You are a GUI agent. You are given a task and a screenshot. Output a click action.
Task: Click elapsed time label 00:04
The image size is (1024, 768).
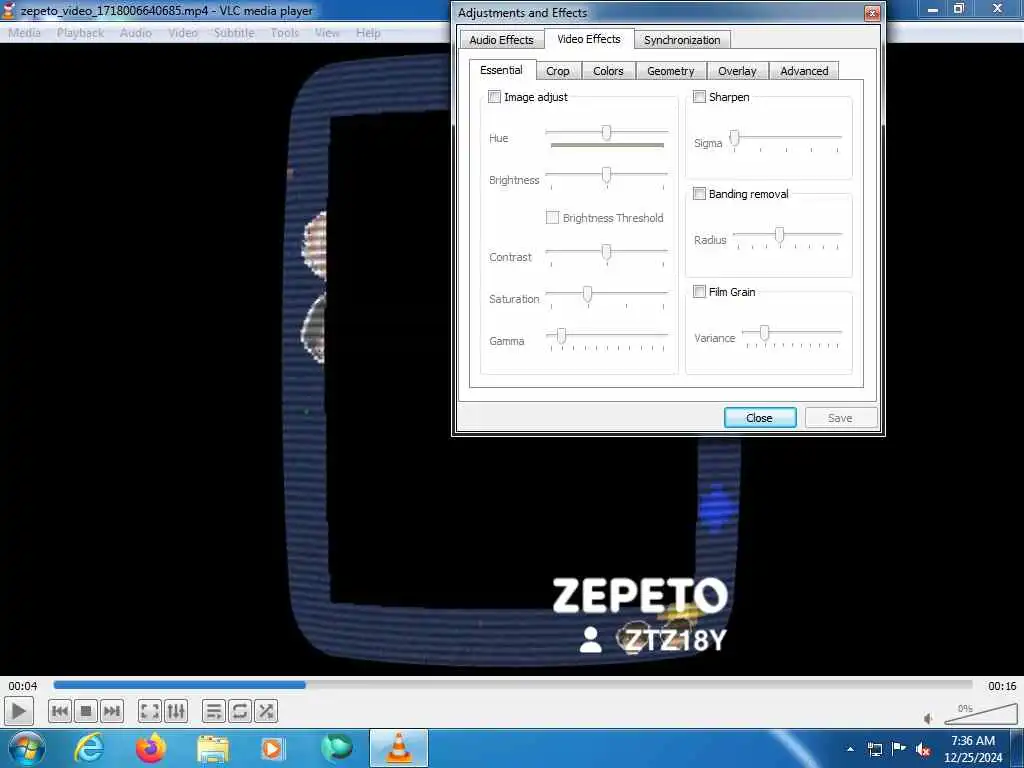(23, 686)
